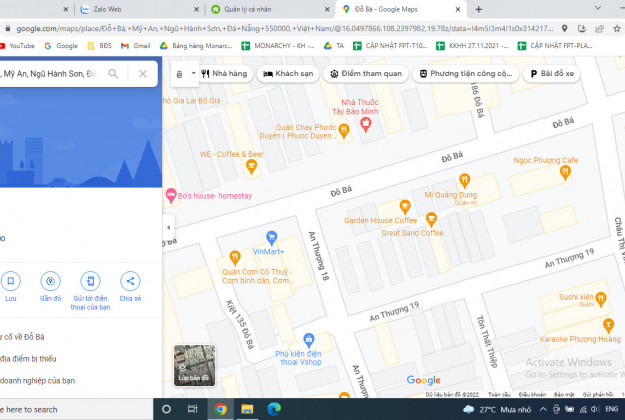Screen dimensions: 625x420
Task: Close the Zalo Web tab
Action: 197,9
